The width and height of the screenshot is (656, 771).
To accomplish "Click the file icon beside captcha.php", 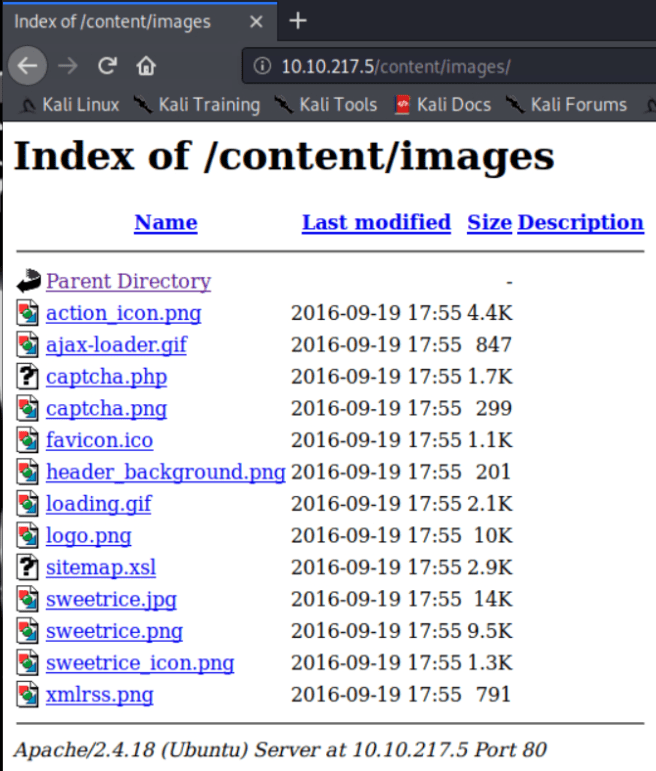I will coord(28,377).
